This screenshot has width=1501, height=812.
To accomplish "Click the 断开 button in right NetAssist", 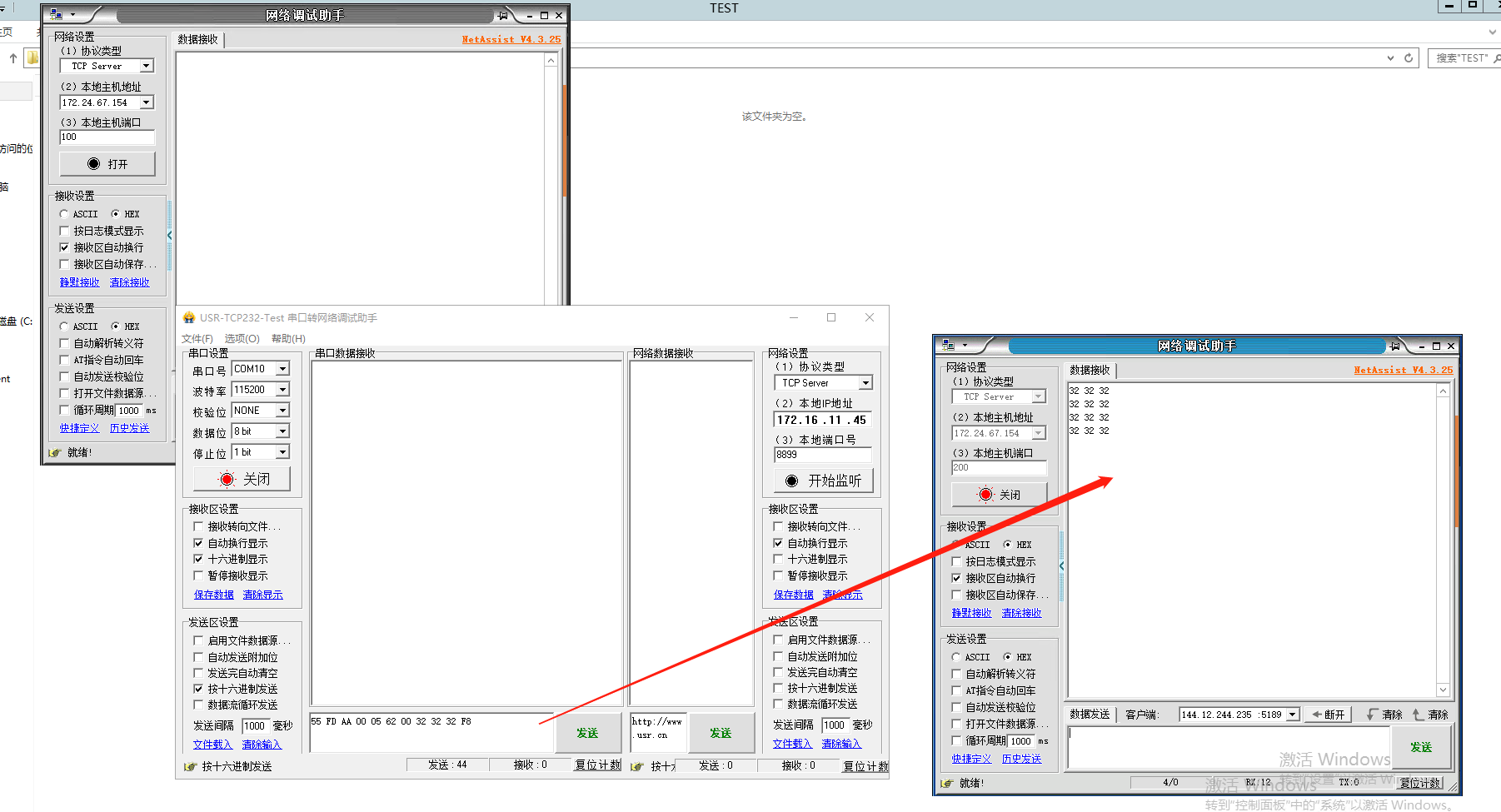I will (x=1328, y=715).
